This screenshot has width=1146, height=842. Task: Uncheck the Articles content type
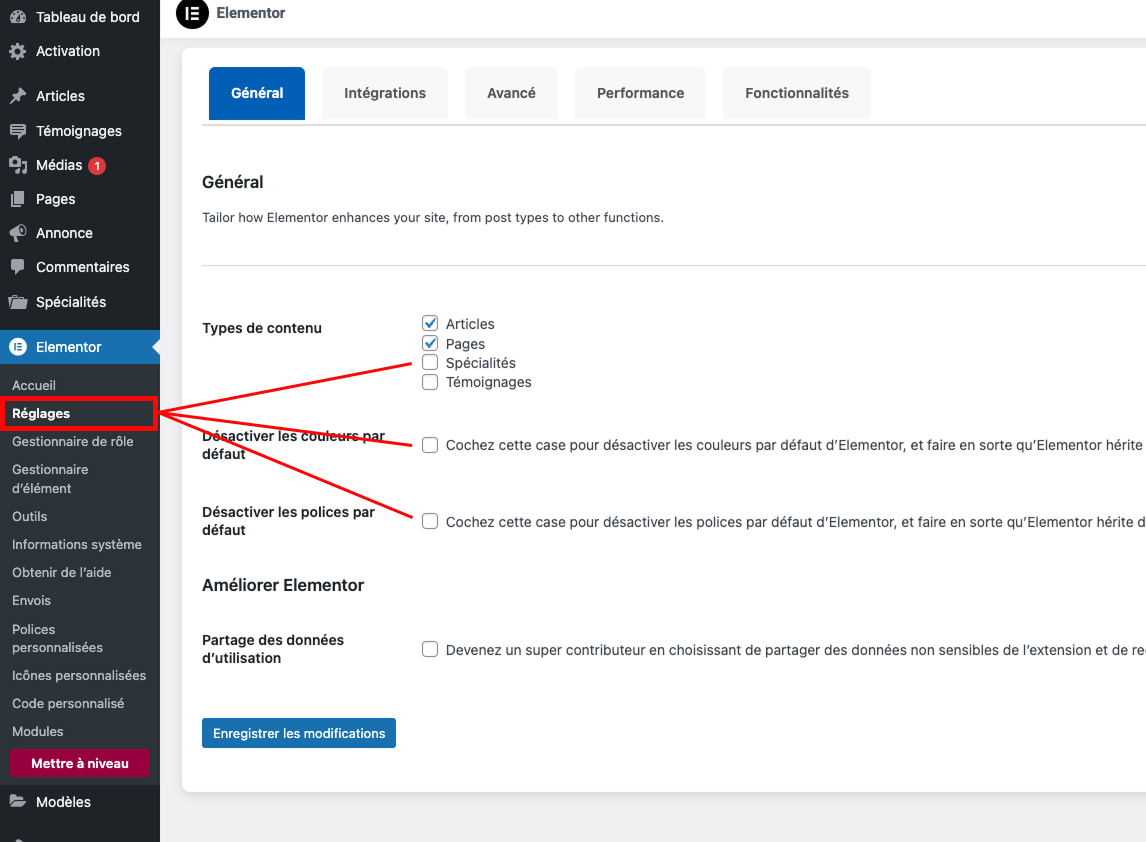click(x=430, y=323)
